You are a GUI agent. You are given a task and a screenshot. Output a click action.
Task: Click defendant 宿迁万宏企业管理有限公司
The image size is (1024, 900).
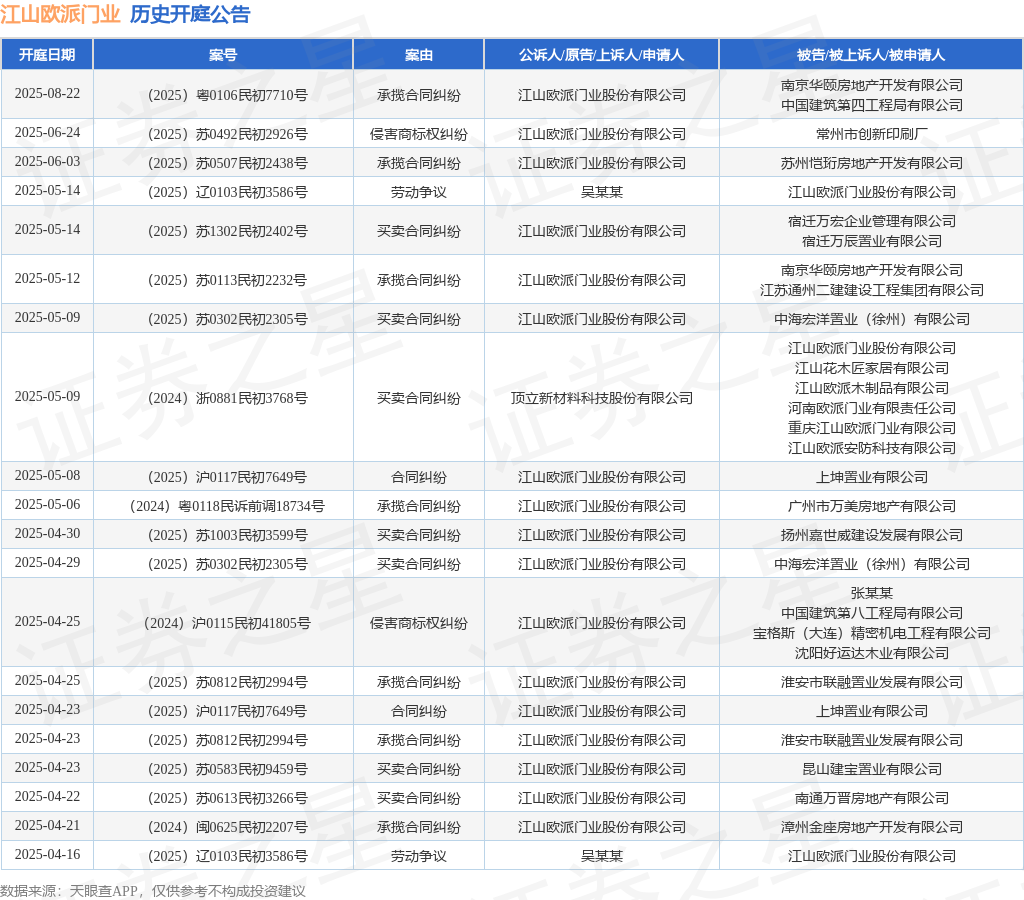click(872, 221)
